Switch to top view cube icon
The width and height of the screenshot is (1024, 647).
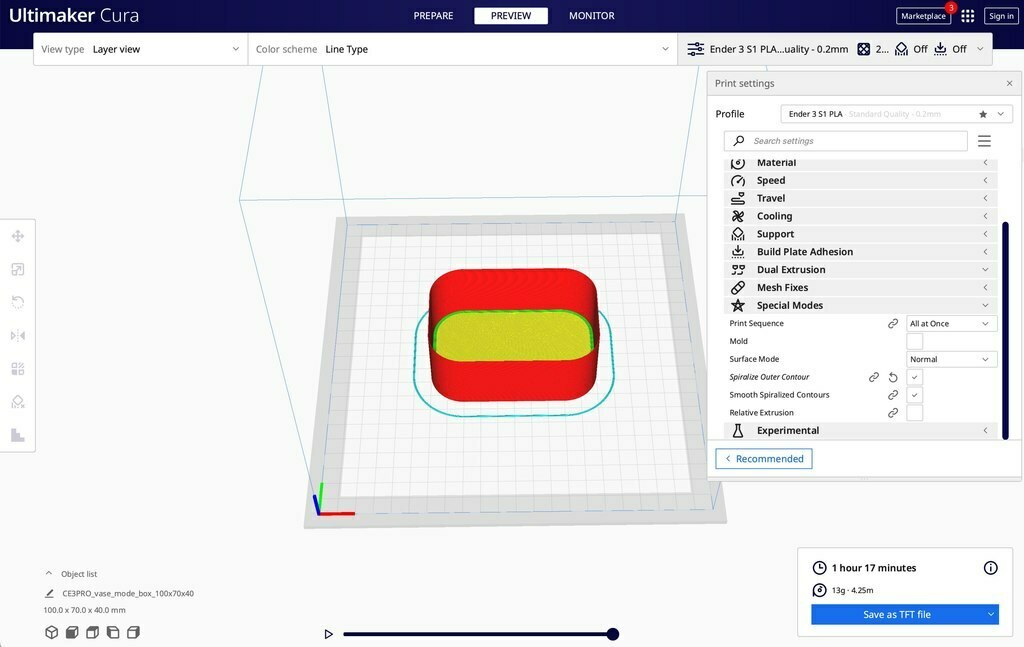click(93, 632)
